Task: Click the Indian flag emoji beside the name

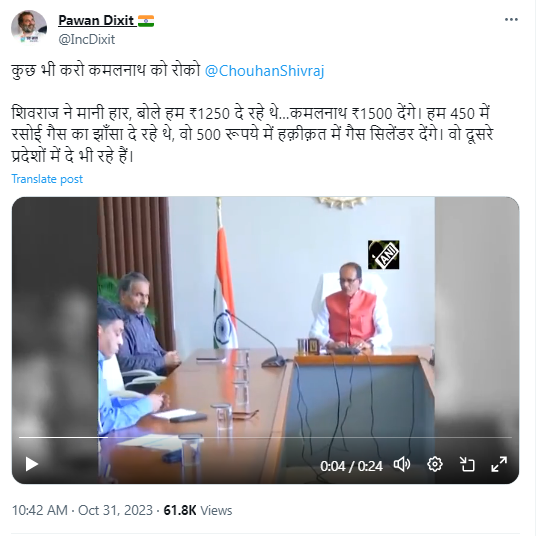Action: (x=146, y=21)
